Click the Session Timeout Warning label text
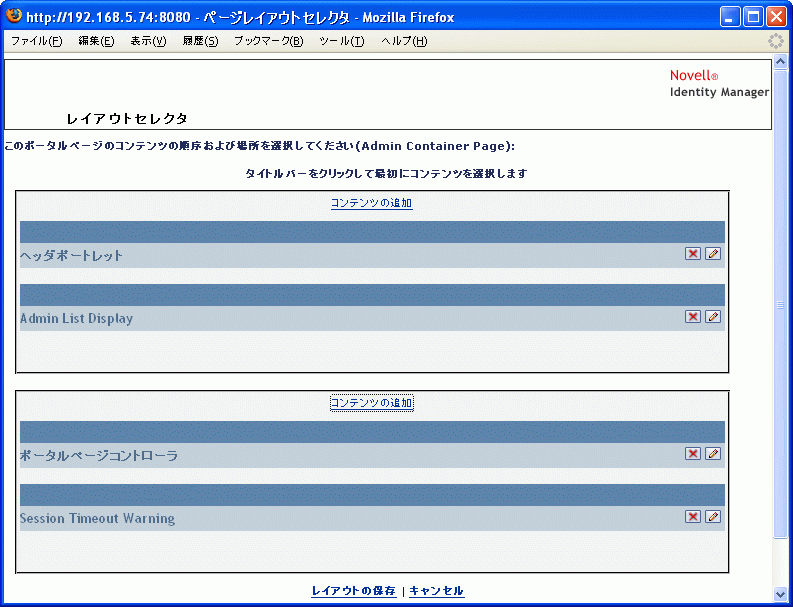The image size is (793, 607). tap(97, 518)
